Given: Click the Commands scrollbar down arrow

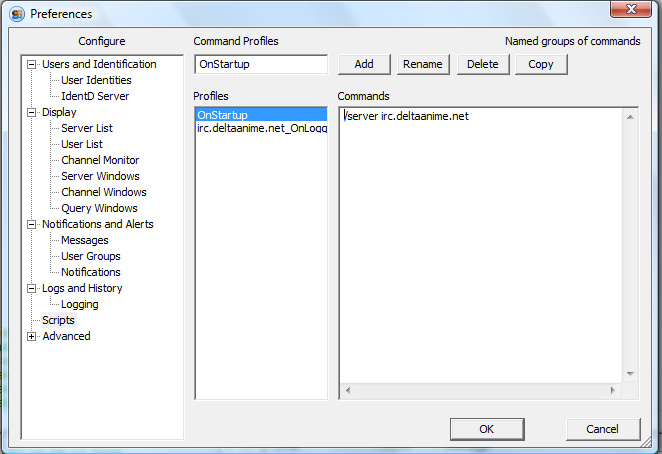Looking at the screenshot, I should 630,374.
